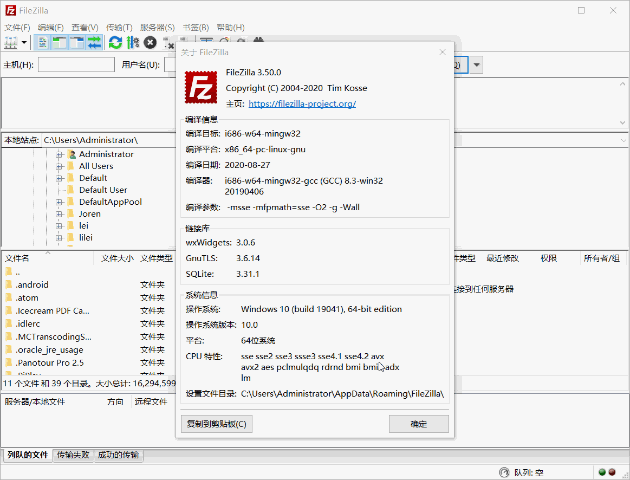The height and width of the screenshot is (480, 630).
Task: Open the remote site path dropdown
Action: (623, 140)
